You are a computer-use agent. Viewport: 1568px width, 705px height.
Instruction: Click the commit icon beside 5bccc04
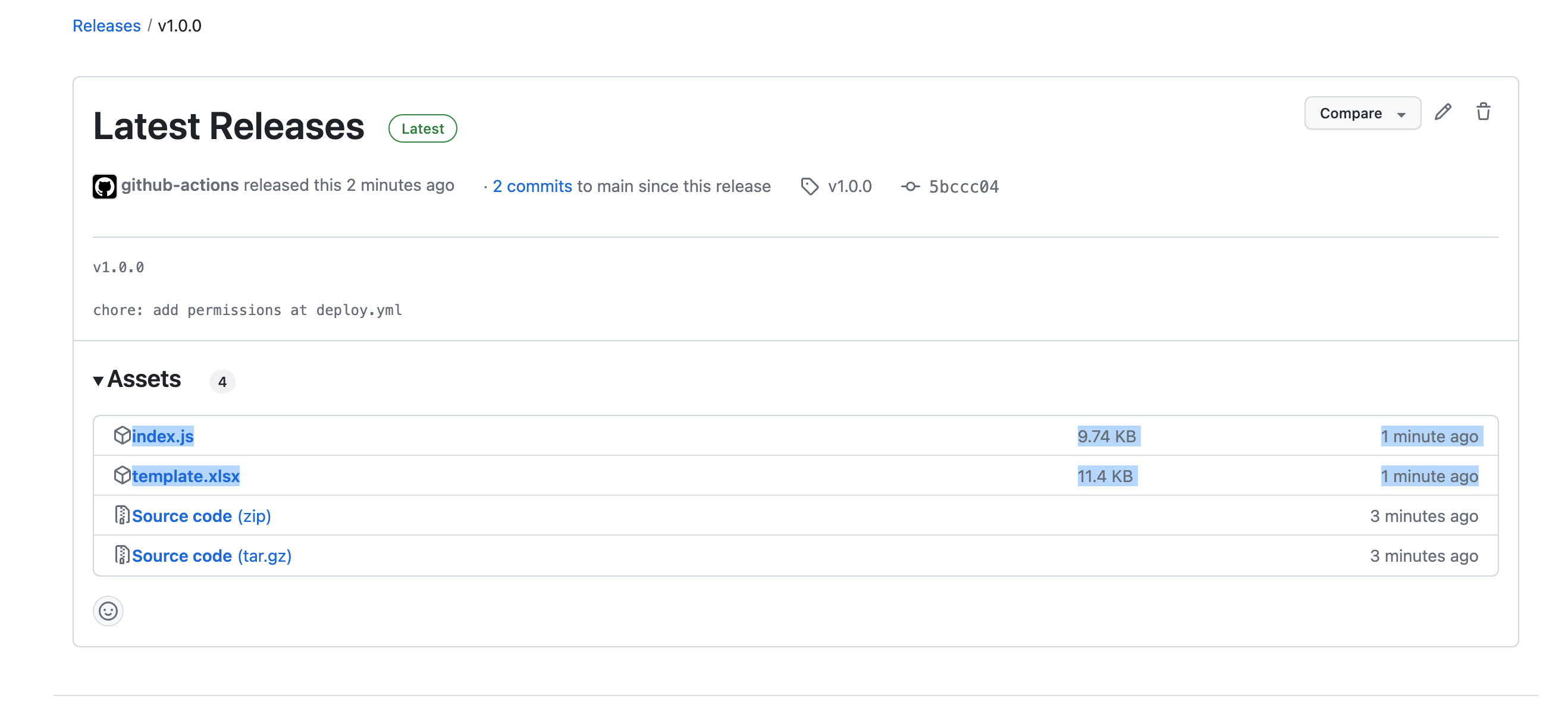coord(910,186)
